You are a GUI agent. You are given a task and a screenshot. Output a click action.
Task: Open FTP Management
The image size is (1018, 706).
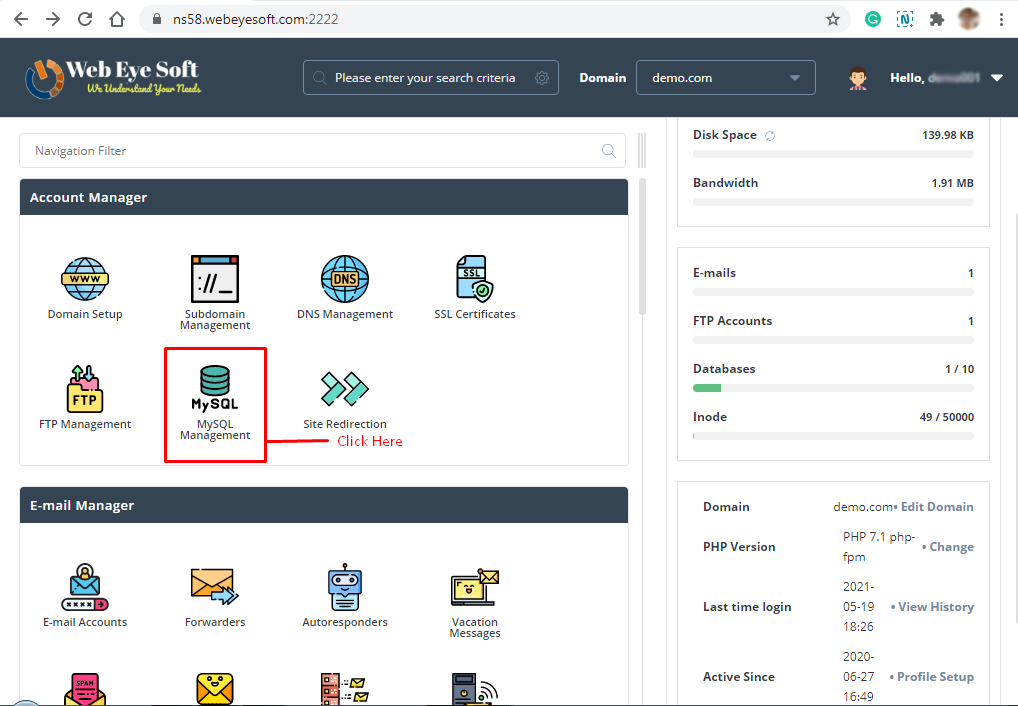click(x=85, y=395)
